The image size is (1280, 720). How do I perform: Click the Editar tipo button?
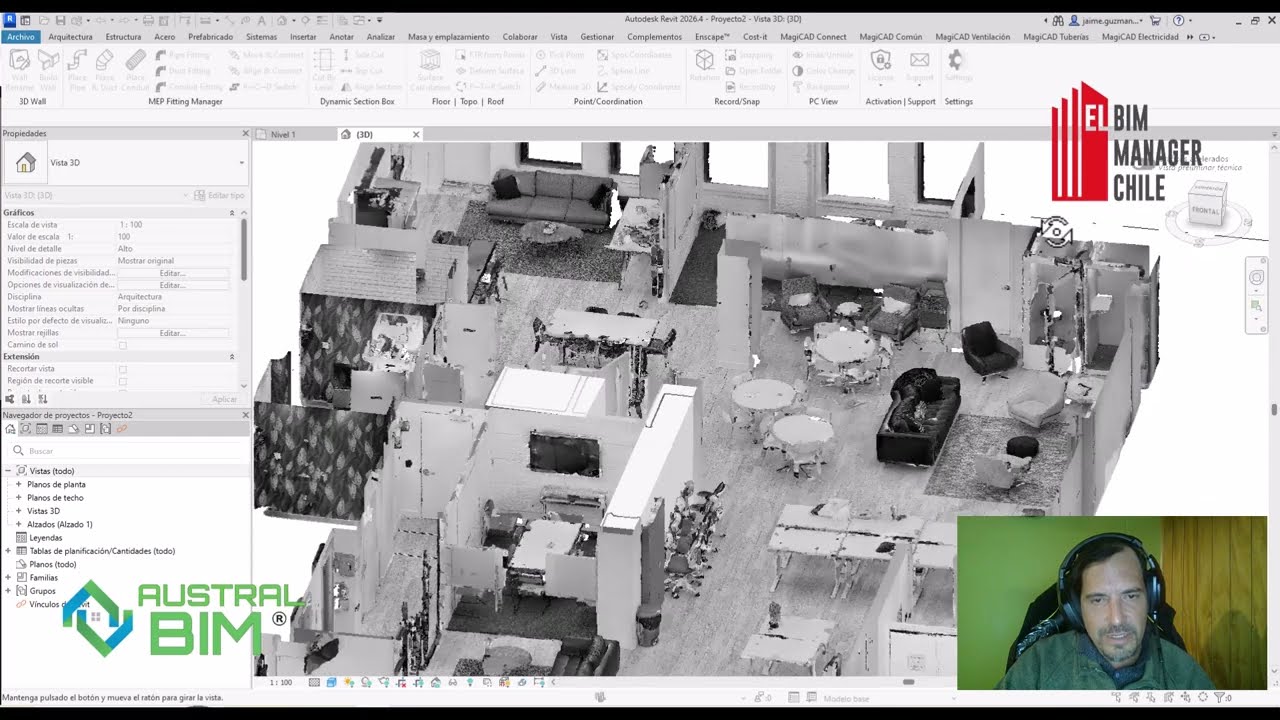(219, 195)
